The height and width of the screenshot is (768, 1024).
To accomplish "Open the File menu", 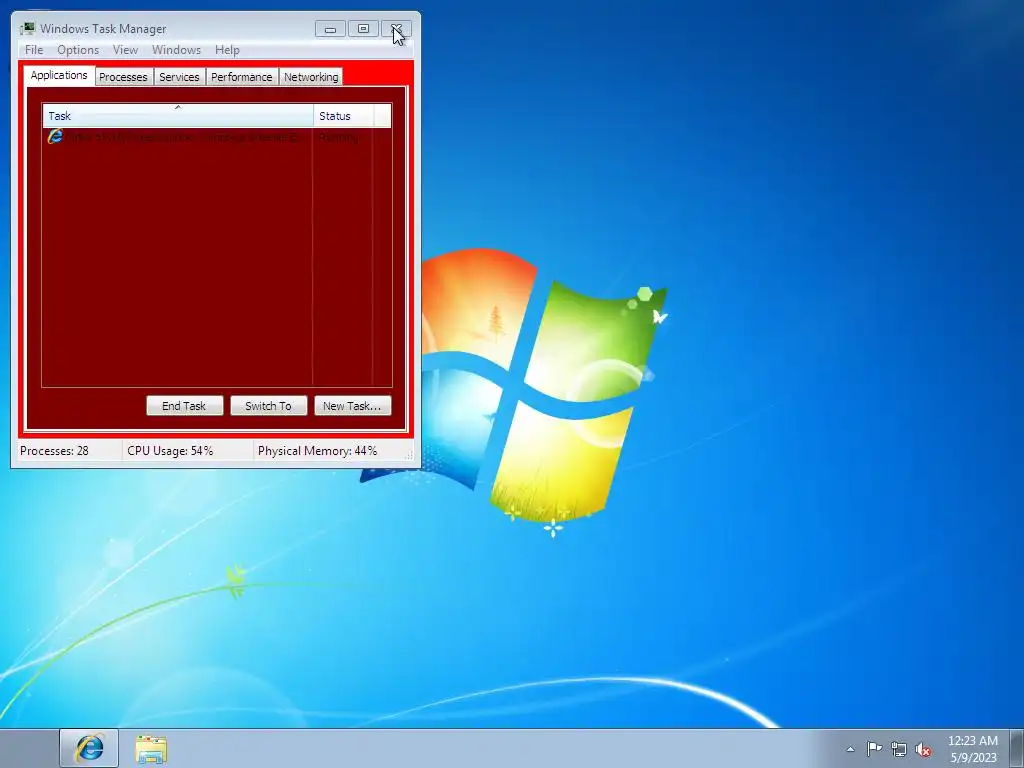I will [34, 50].
